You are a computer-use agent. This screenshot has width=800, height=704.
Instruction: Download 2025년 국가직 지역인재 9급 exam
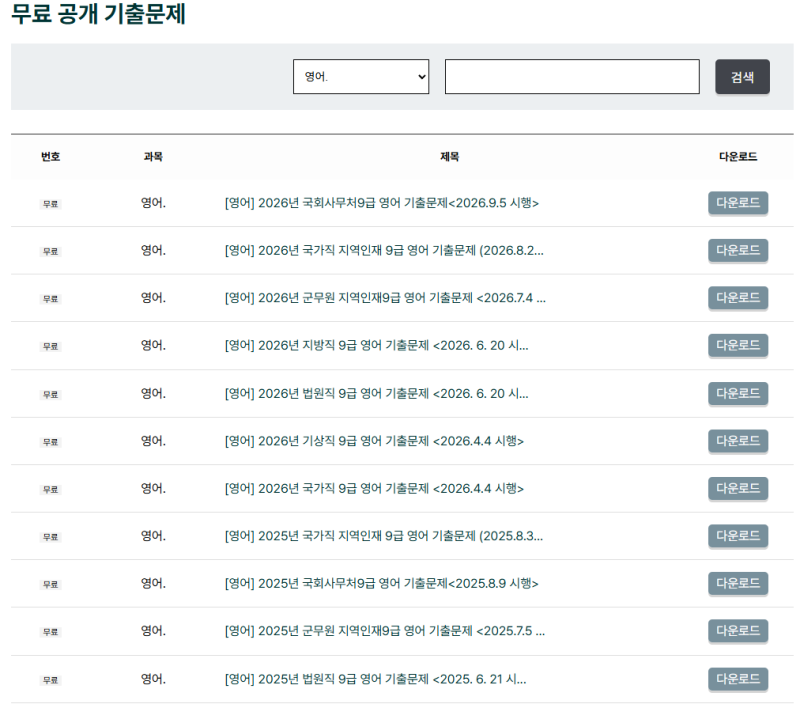click(738, 536)
